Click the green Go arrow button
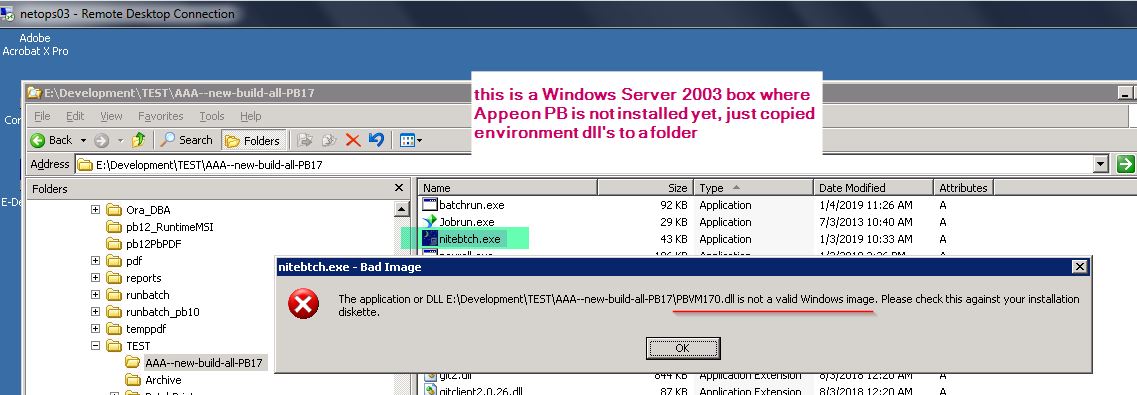The height and width of the screenshot is (395, 1137). (x=1125, y=165)
